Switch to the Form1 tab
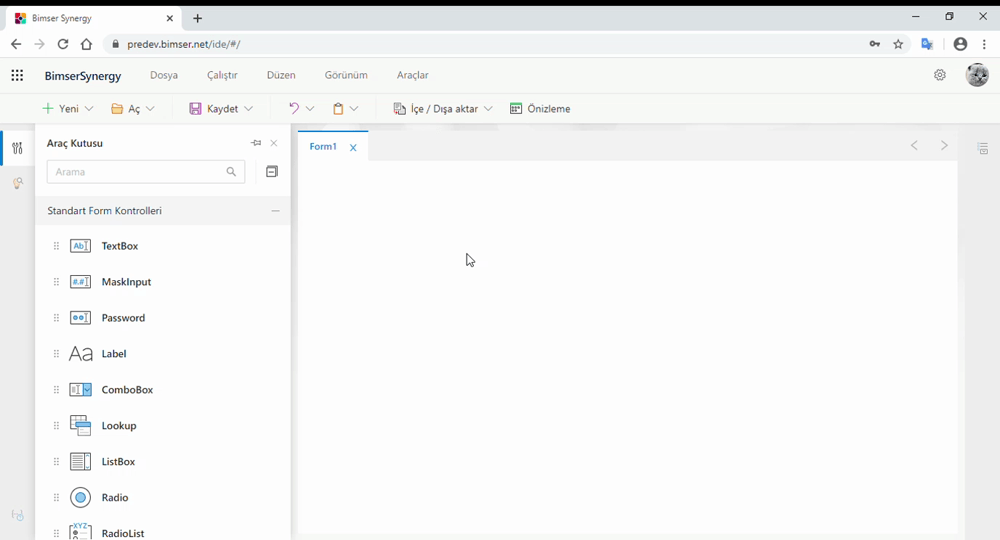This screenshot has height=540, width=1000. coord(323,147)
